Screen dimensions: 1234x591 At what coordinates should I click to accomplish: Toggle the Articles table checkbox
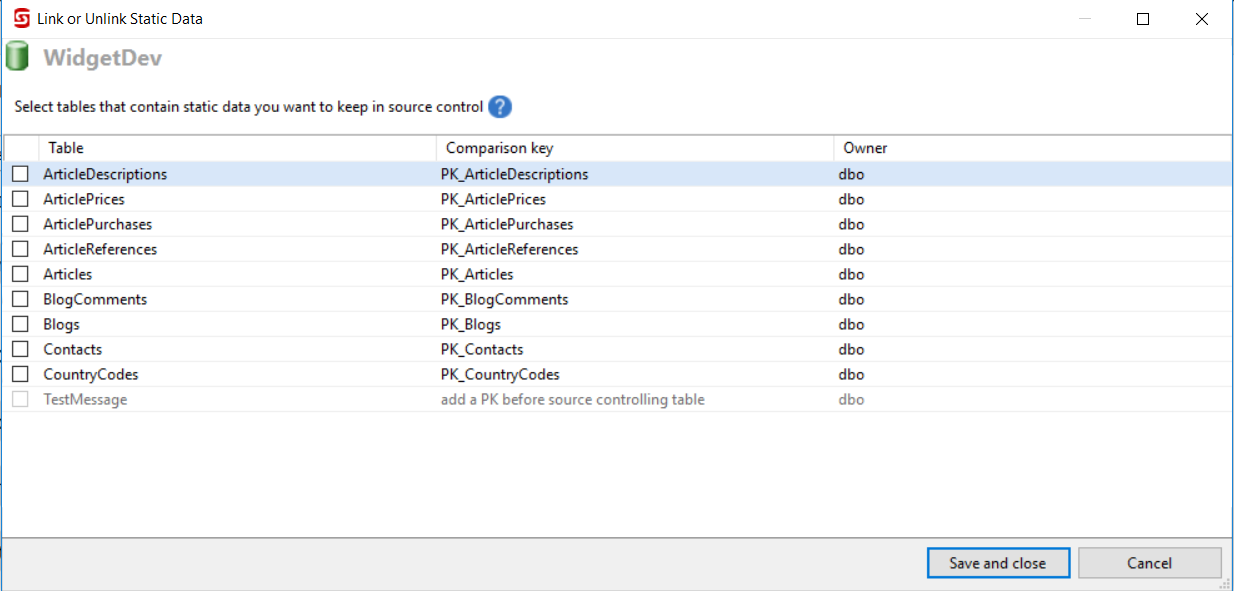(20, 274)
